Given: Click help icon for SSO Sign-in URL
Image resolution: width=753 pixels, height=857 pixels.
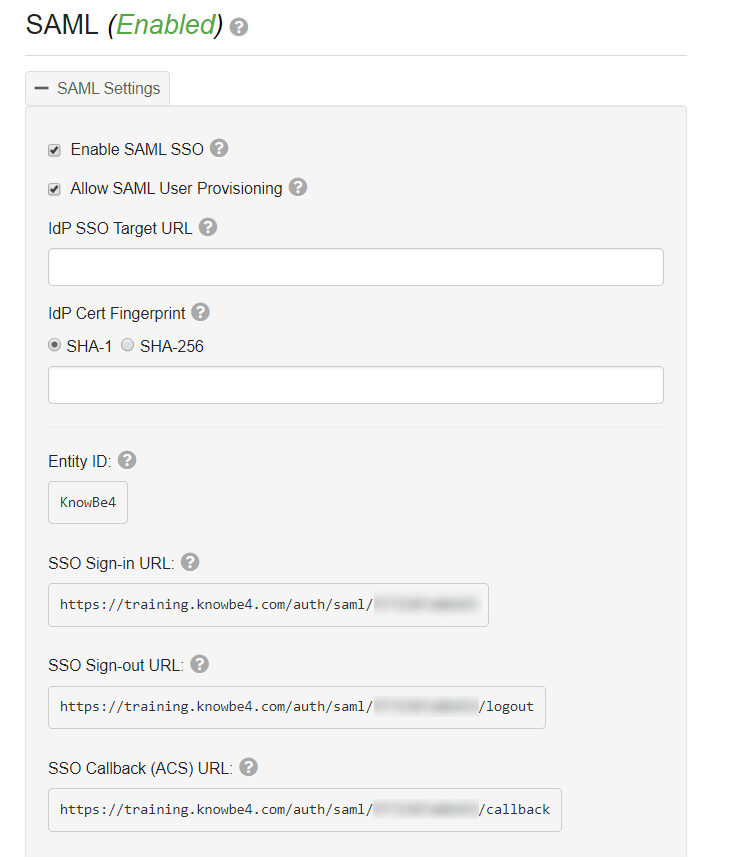Looking at the screenshot, I should coord(190,562).
